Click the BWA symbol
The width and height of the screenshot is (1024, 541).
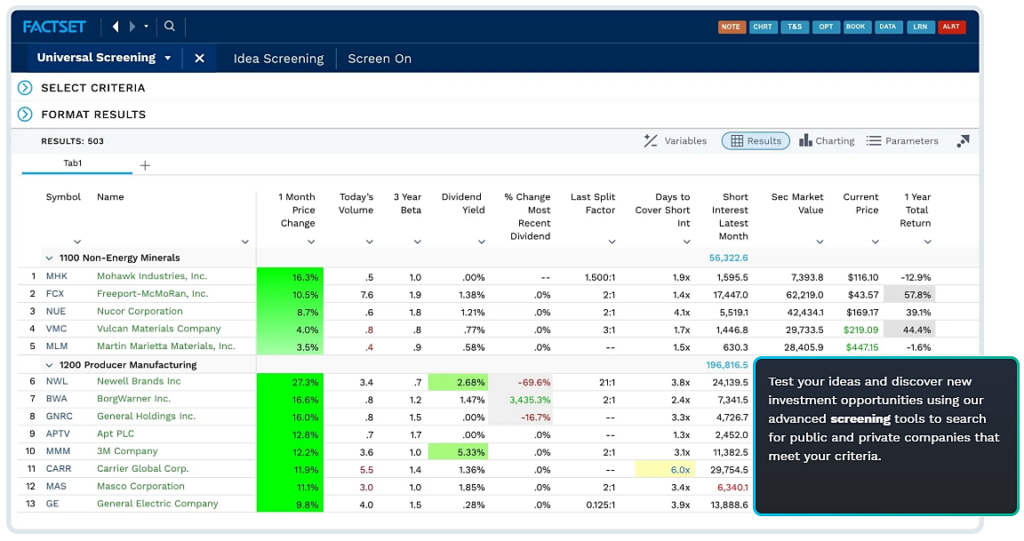pos(57,399)
